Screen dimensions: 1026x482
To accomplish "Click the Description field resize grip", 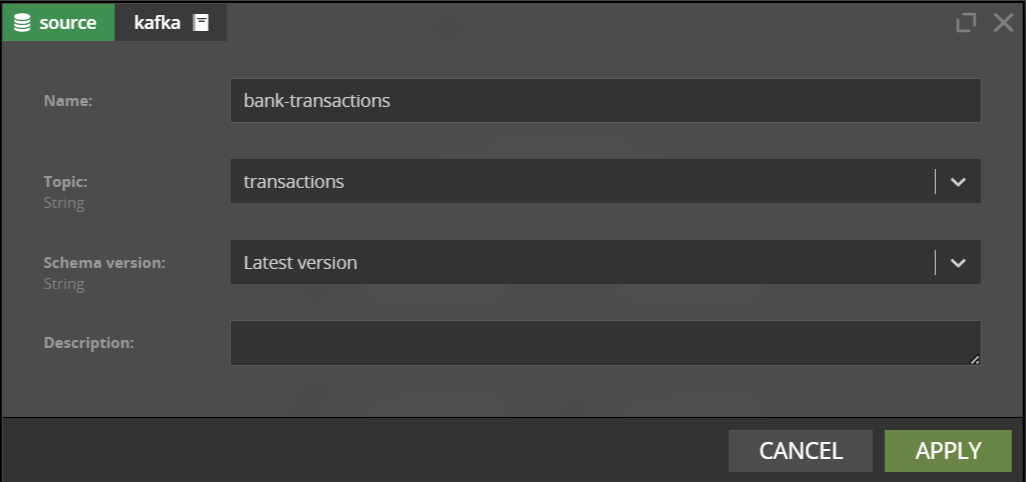I will tap(974, 359).
